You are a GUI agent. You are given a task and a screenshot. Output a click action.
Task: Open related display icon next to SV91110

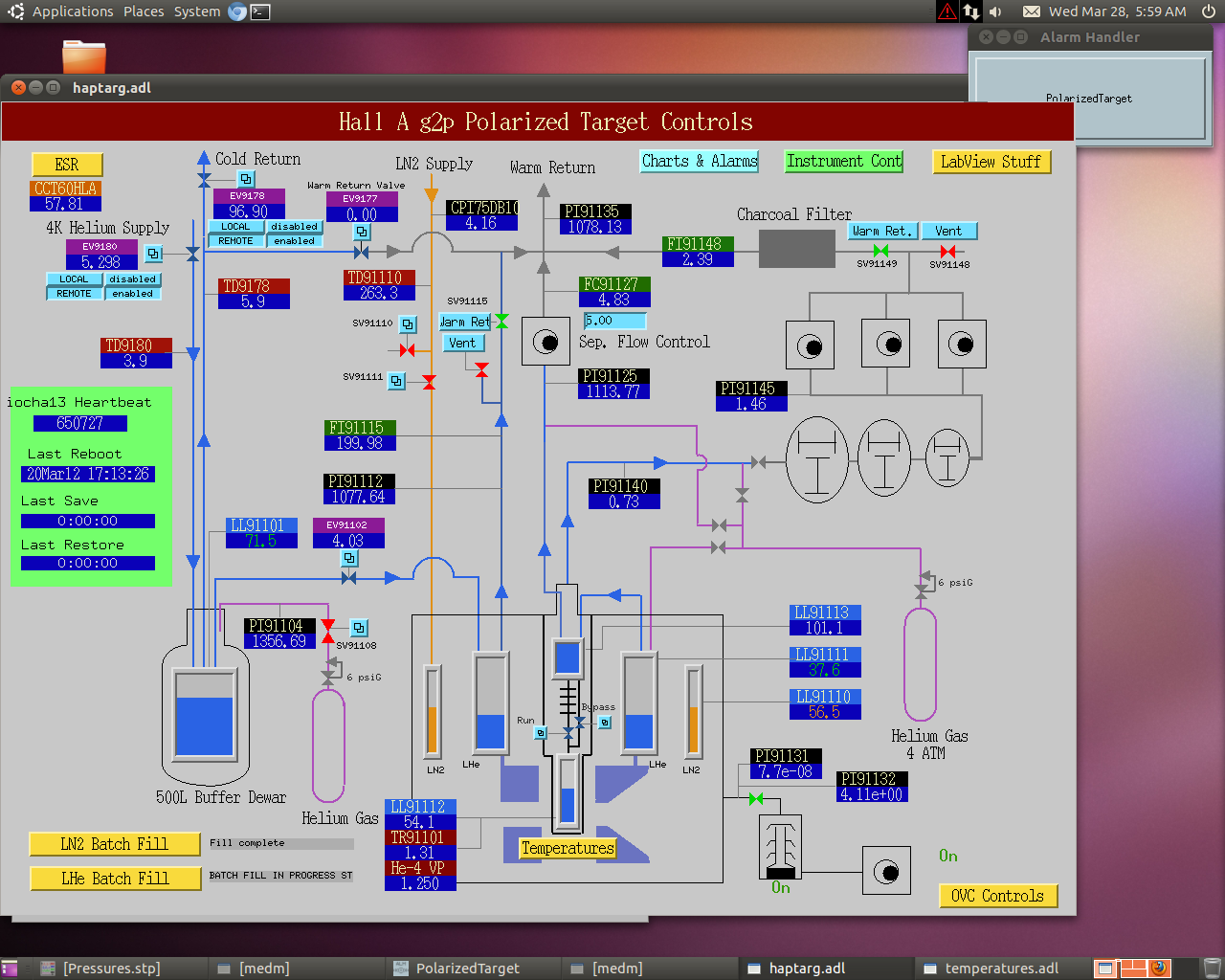pos(408,324)
